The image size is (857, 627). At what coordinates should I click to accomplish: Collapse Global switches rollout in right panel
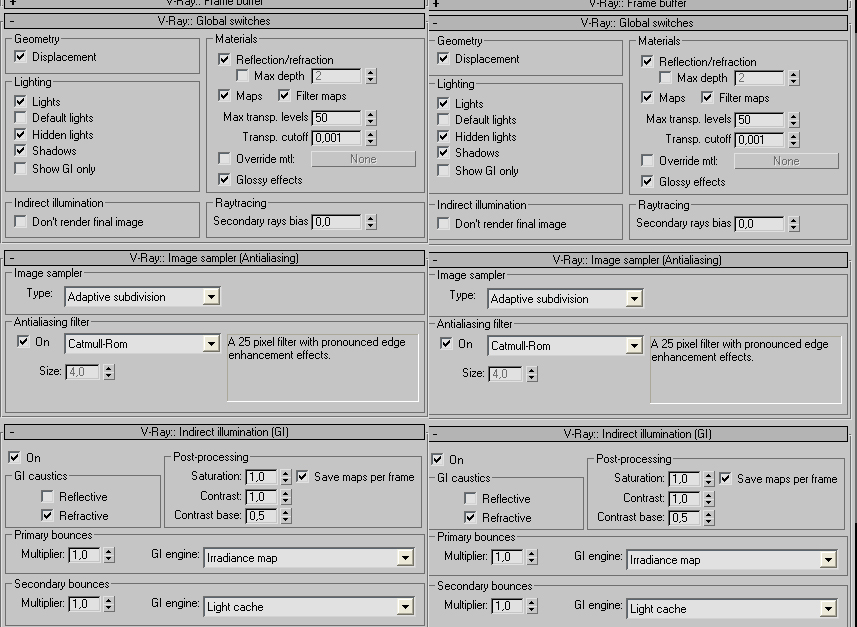tap(638, 23)
